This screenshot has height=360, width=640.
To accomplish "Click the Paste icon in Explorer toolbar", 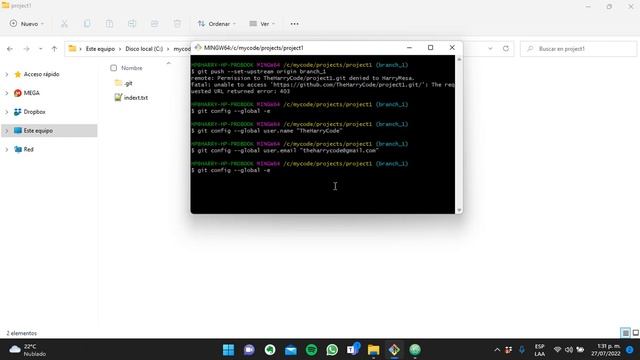I will tap(109, 24).
